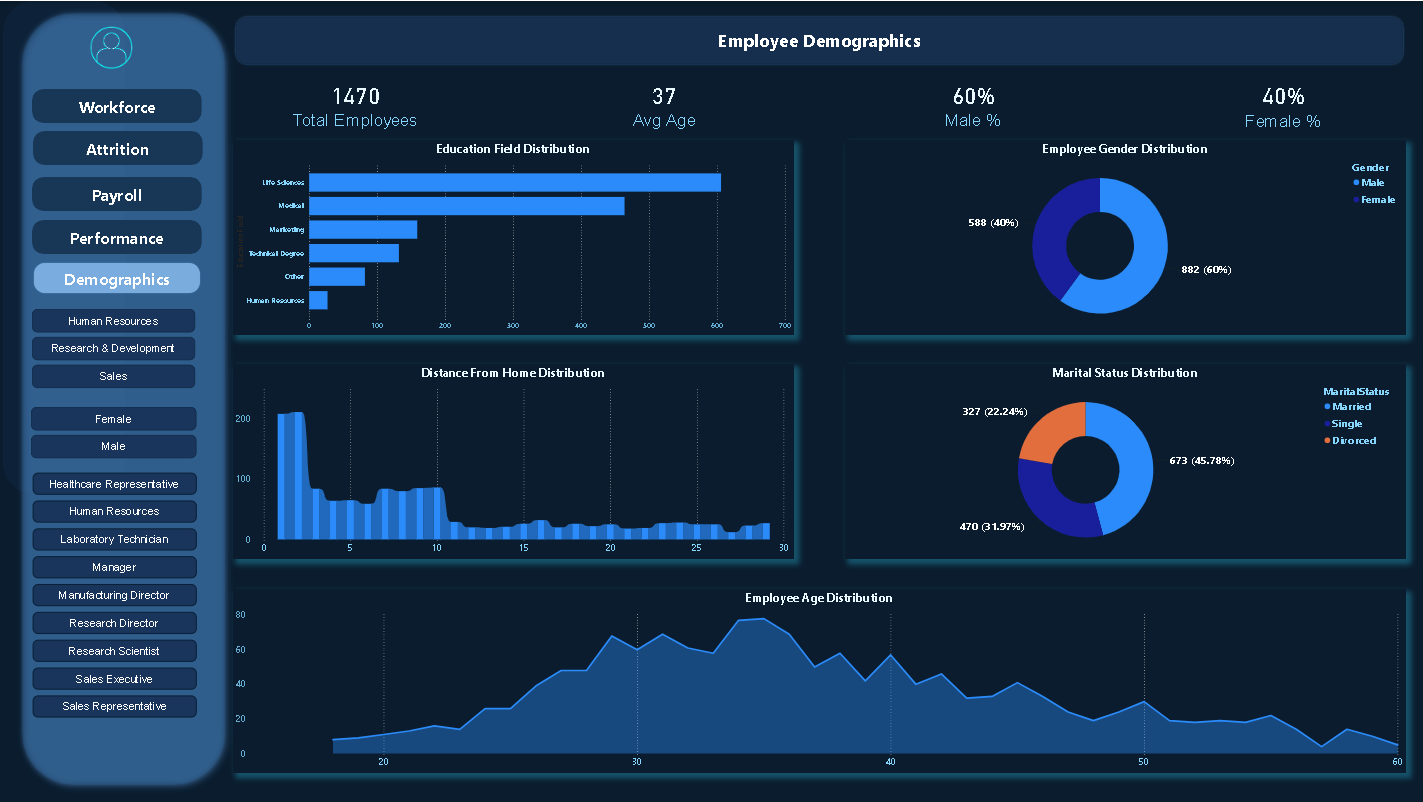Click the 327 (22.24%) data label
Image resolution: width=1423 pixels, height=802 pixels.
[x=994, y=412]
